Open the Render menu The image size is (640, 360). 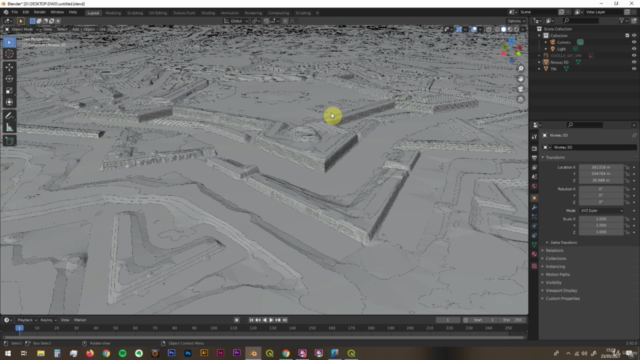click(x=40, y=12)
